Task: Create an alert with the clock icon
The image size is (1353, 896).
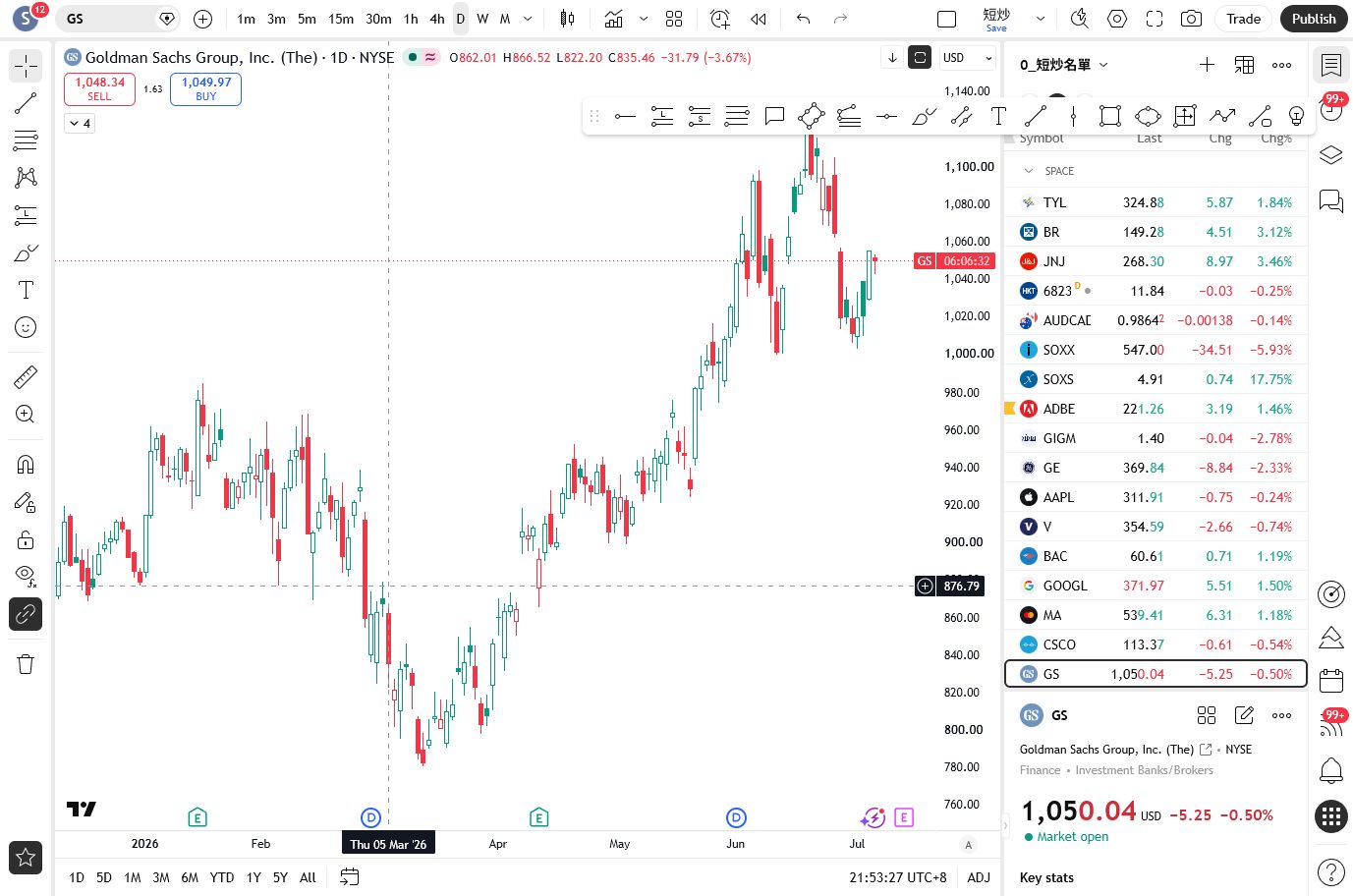Action: [x=720, y=19]
